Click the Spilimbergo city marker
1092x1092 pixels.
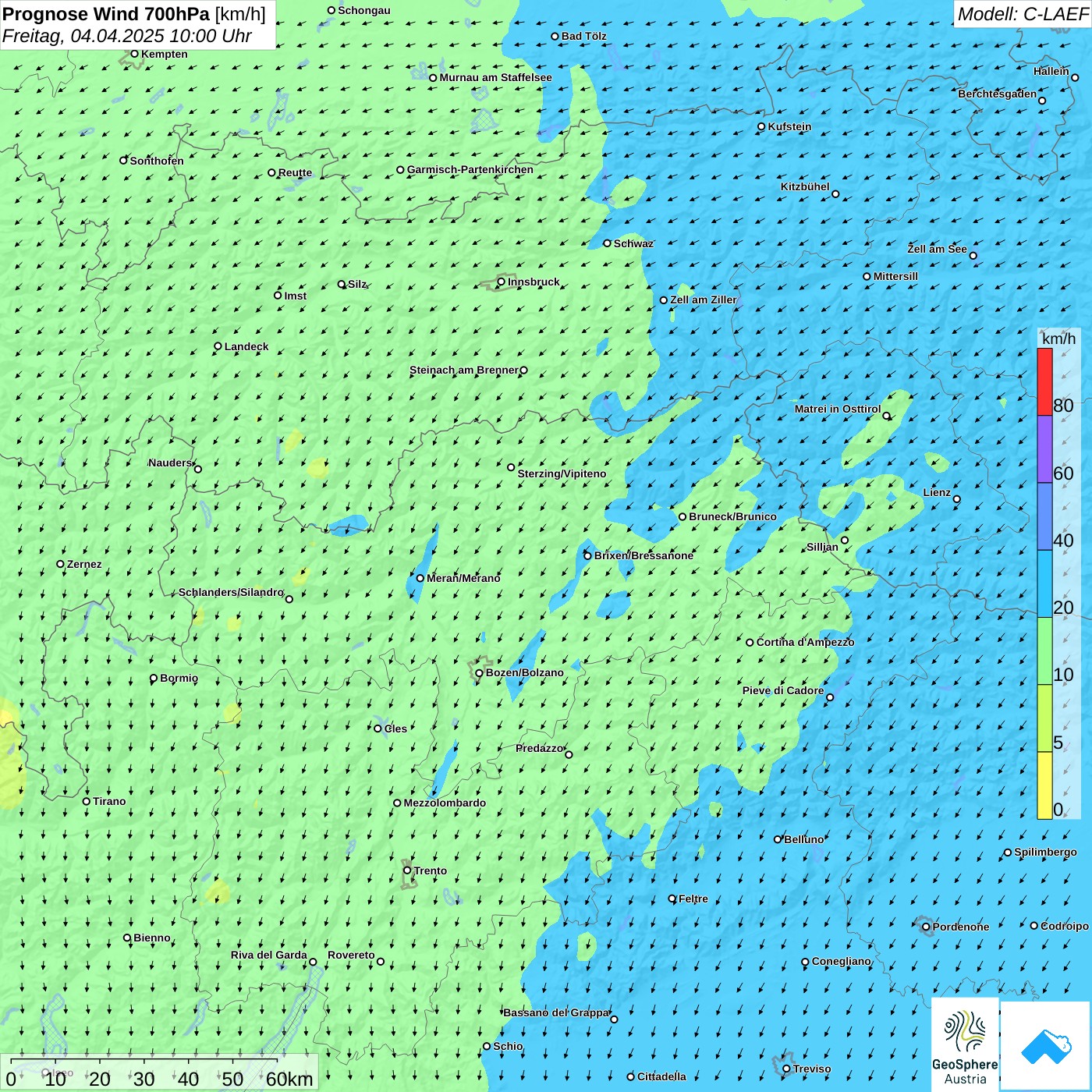click(x=1008, y=853)
